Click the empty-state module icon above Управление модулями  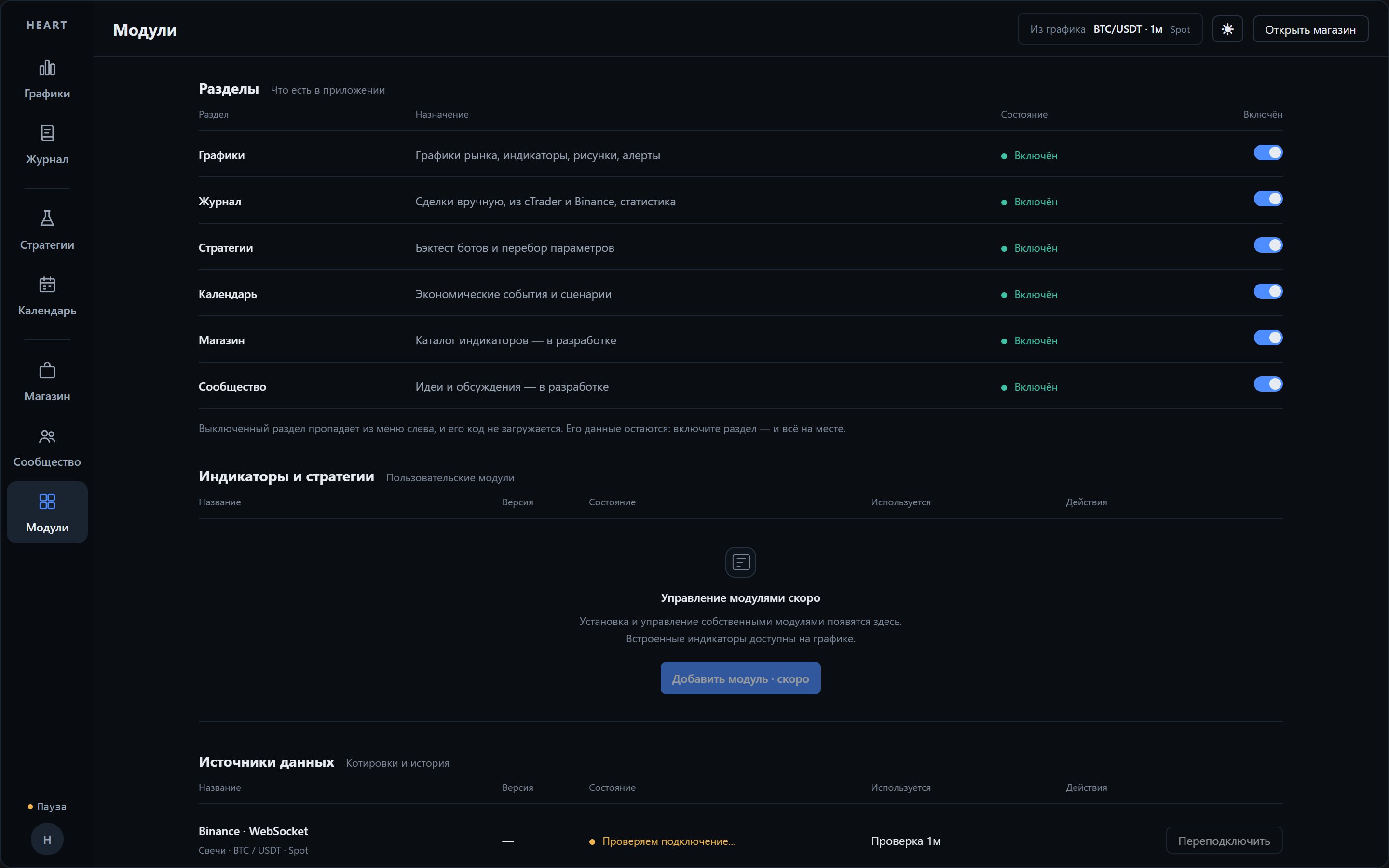(x=740, y=562)
